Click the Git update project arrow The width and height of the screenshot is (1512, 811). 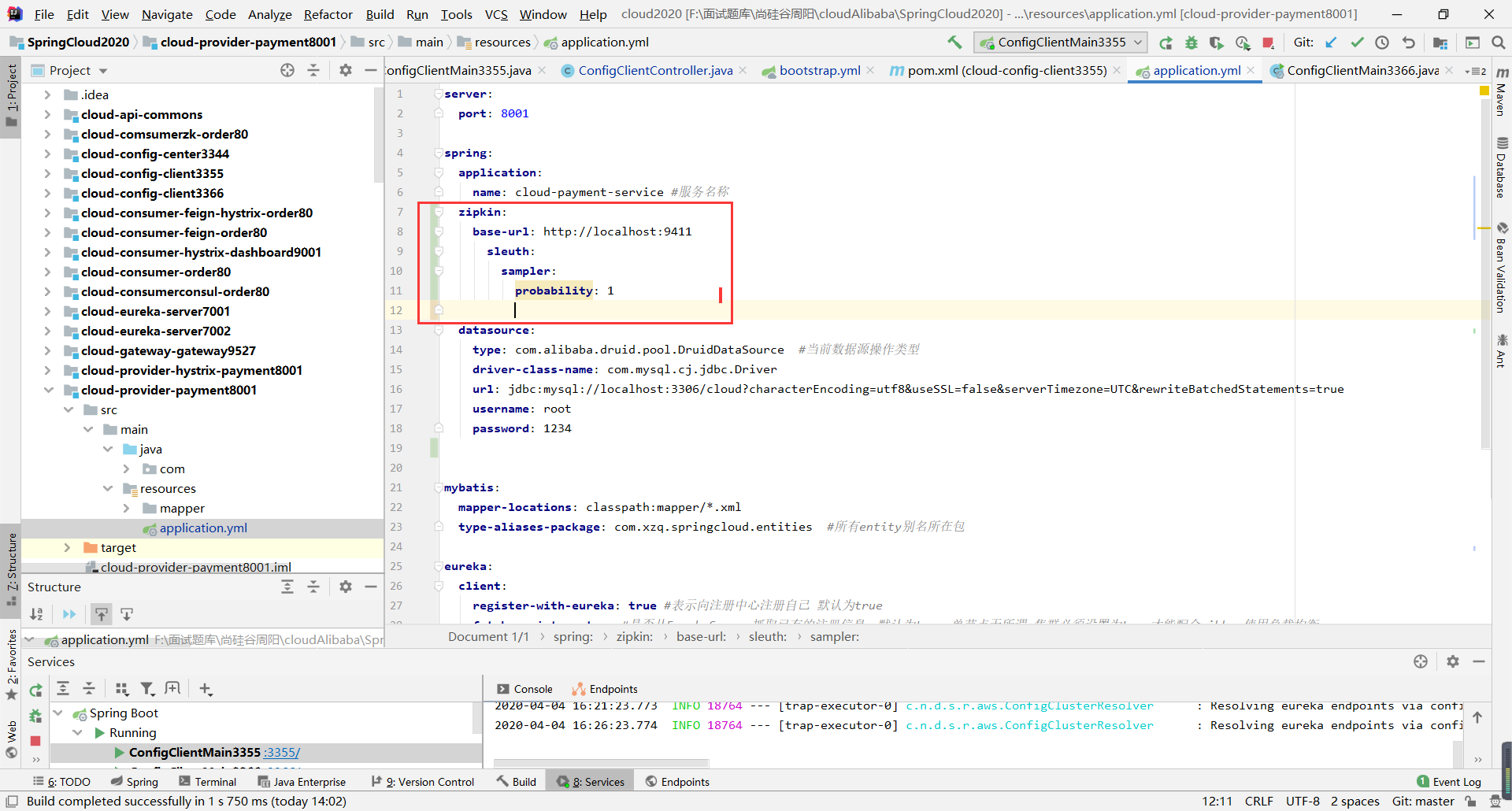coord(1331,43)
